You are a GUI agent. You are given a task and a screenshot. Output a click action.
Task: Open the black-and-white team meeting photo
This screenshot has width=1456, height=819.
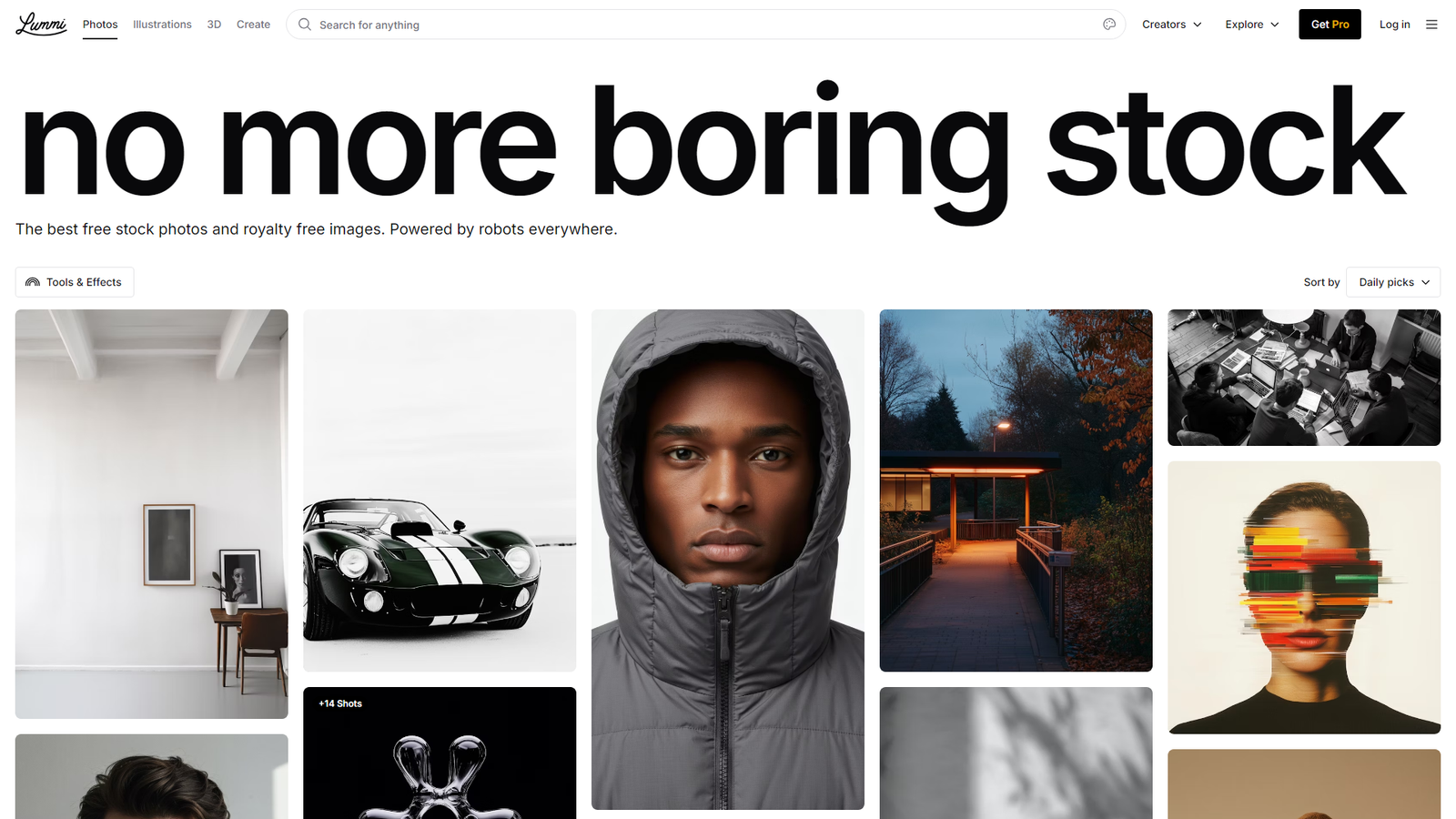click(1304, 378)
